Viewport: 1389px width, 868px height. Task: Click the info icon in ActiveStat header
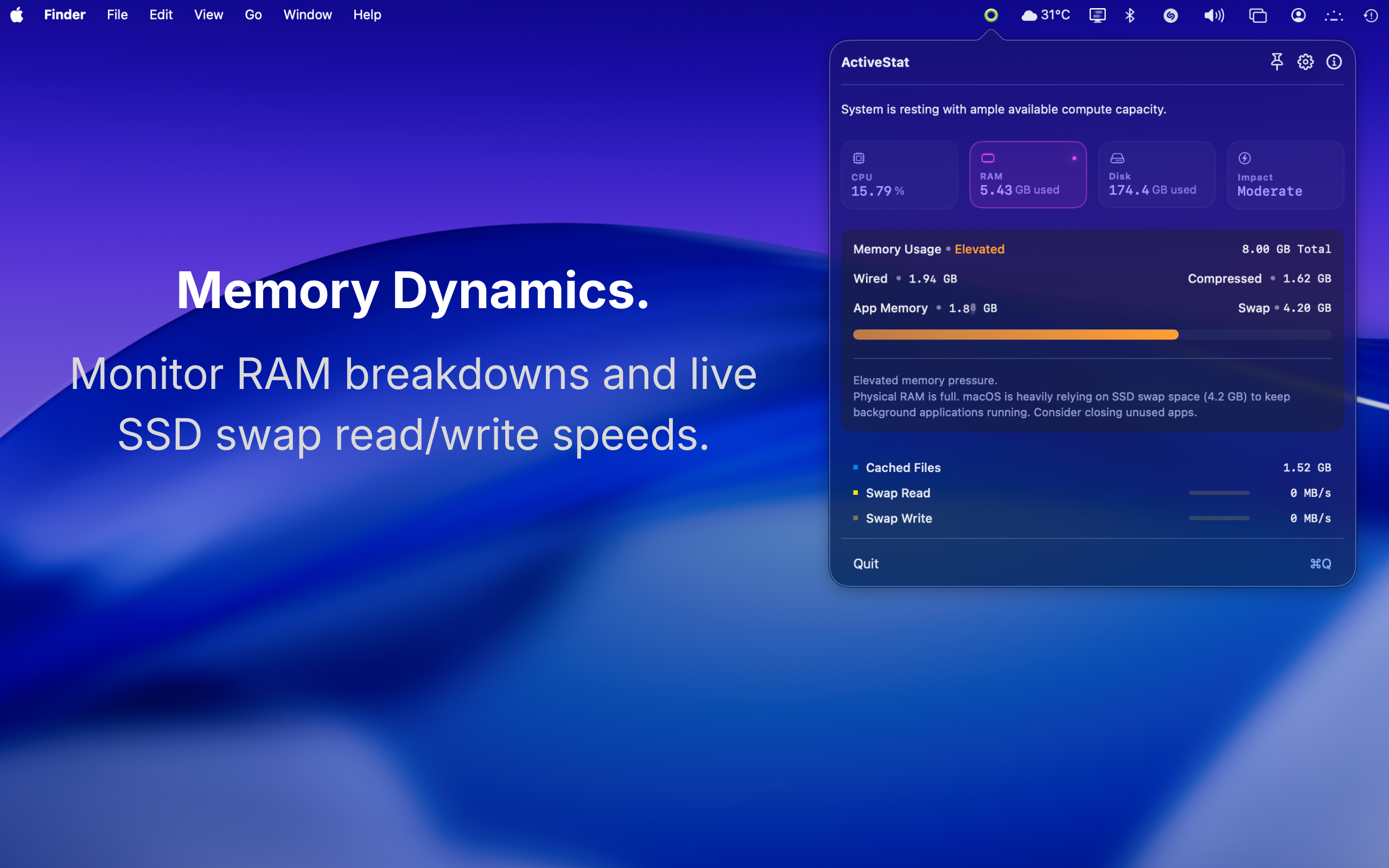1335,62
